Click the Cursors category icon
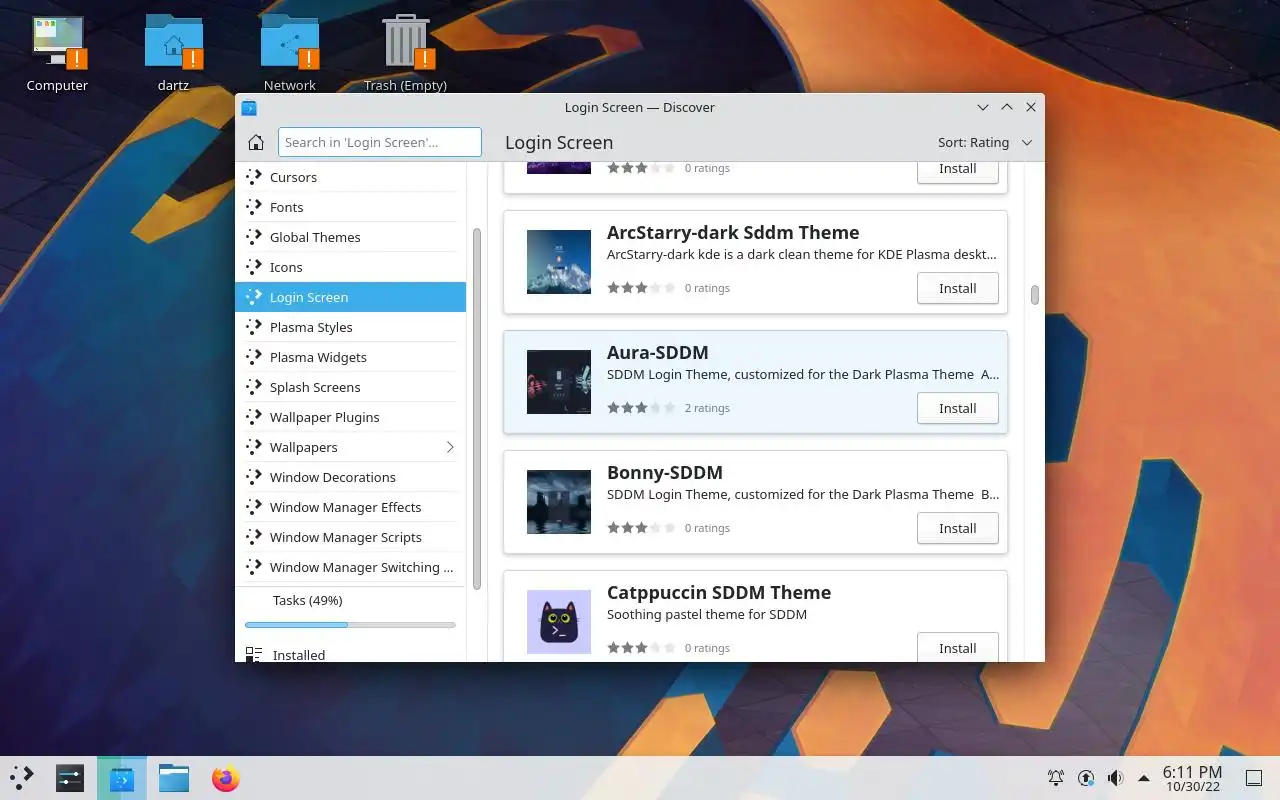 click(254, 177)
